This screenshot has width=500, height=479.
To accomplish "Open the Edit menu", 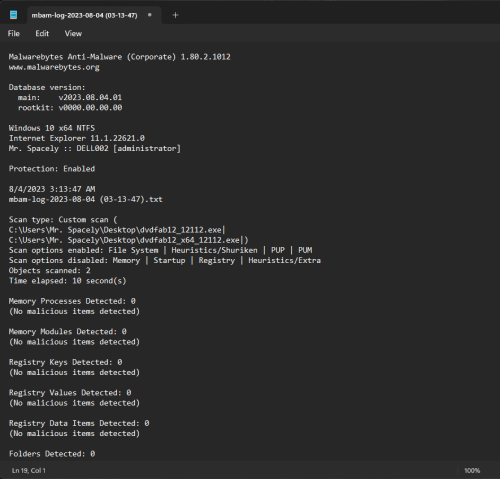I will pos(42,34).
